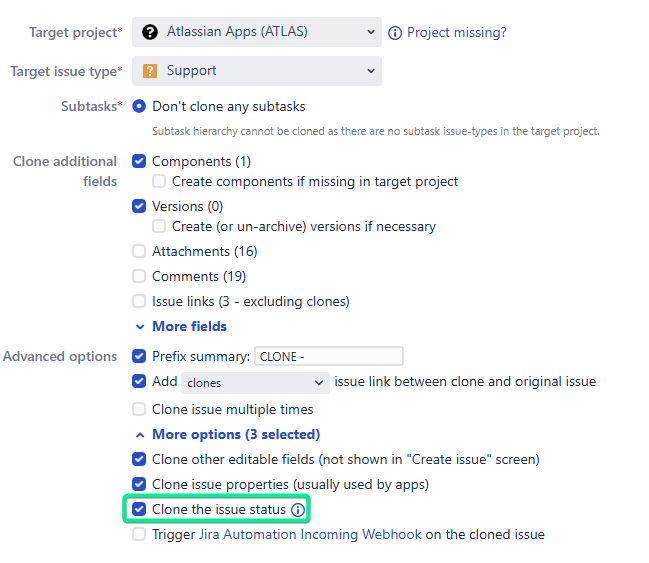The width and height of the screenshot is (649, 563).
Task: Click the Prefix summary text field
Action: tap(329, 356)
